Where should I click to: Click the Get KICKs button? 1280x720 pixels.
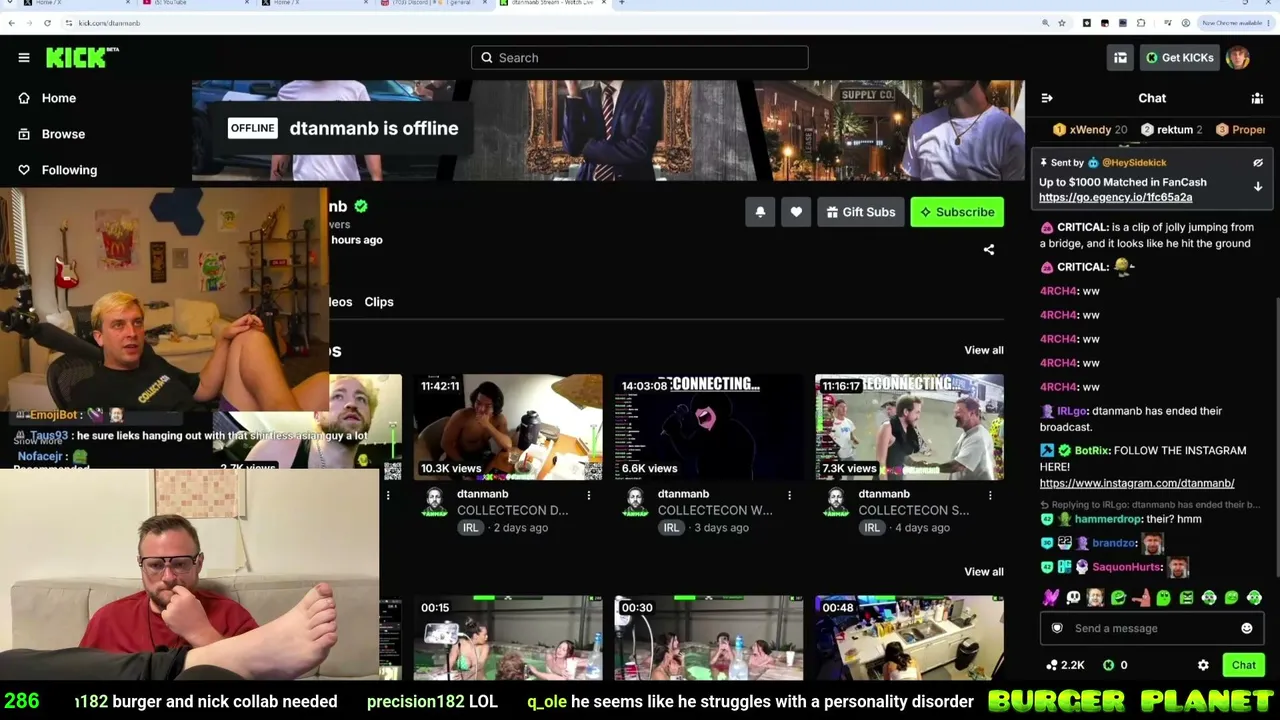coord(1180,58)
